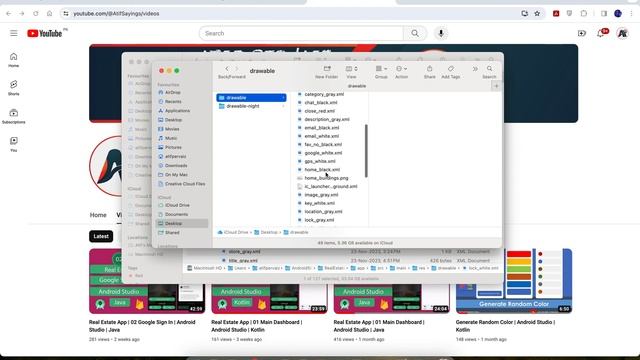Go back in Finder drawable window

tap(227, 69)
